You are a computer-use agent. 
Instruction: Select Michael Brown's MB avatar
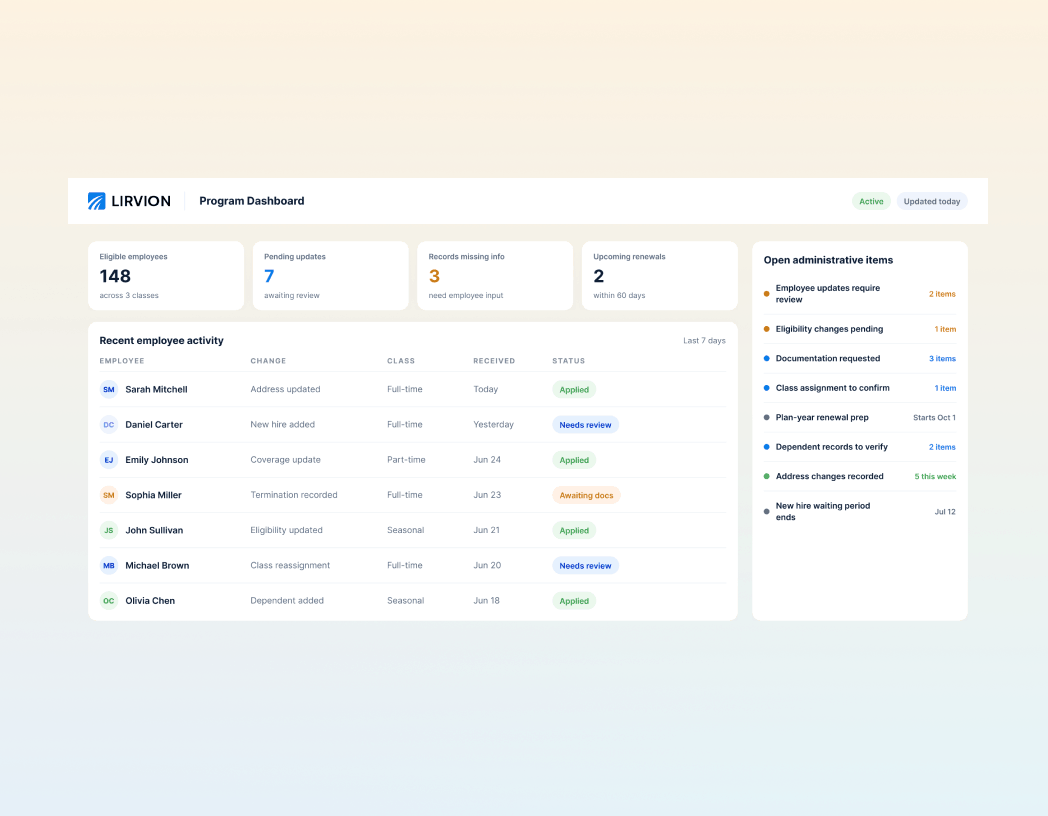click(x=109, y=565)
